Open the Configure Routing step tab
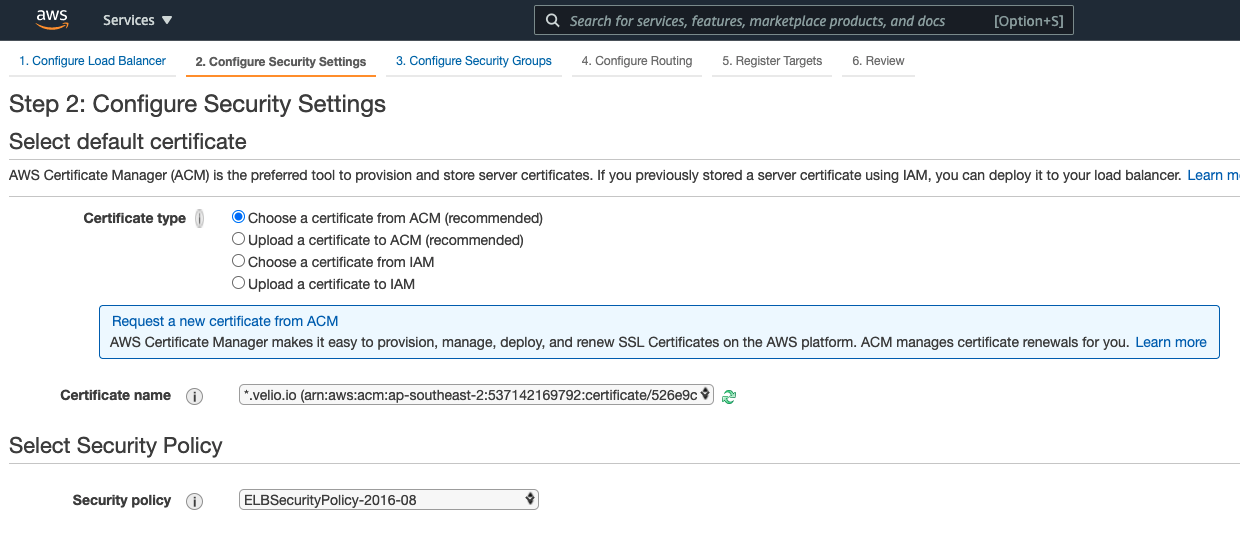The width and height of the screenshot is (1240, 560). tap(636, 61)
